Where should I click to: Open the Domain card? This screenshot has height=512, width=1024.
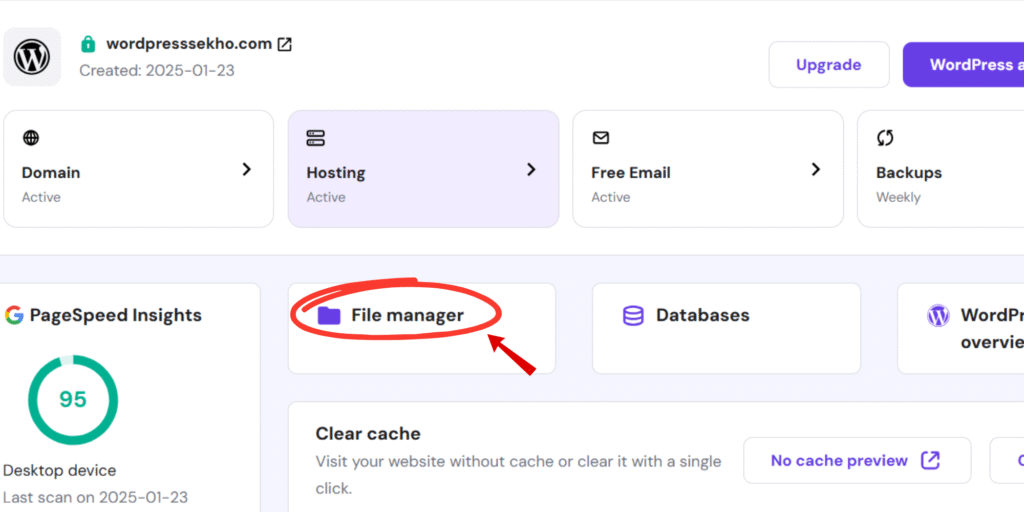click(138, 168)
